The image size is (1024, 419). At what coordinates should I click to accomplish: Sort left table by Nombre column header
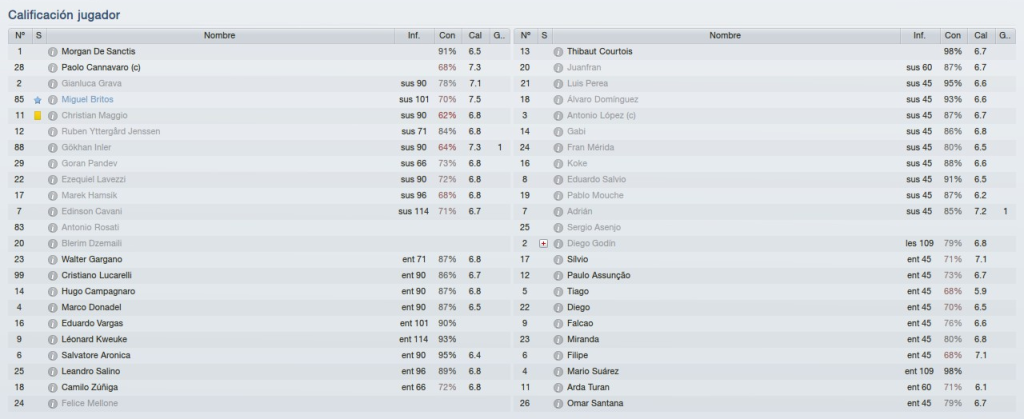[x=219, y=36]
